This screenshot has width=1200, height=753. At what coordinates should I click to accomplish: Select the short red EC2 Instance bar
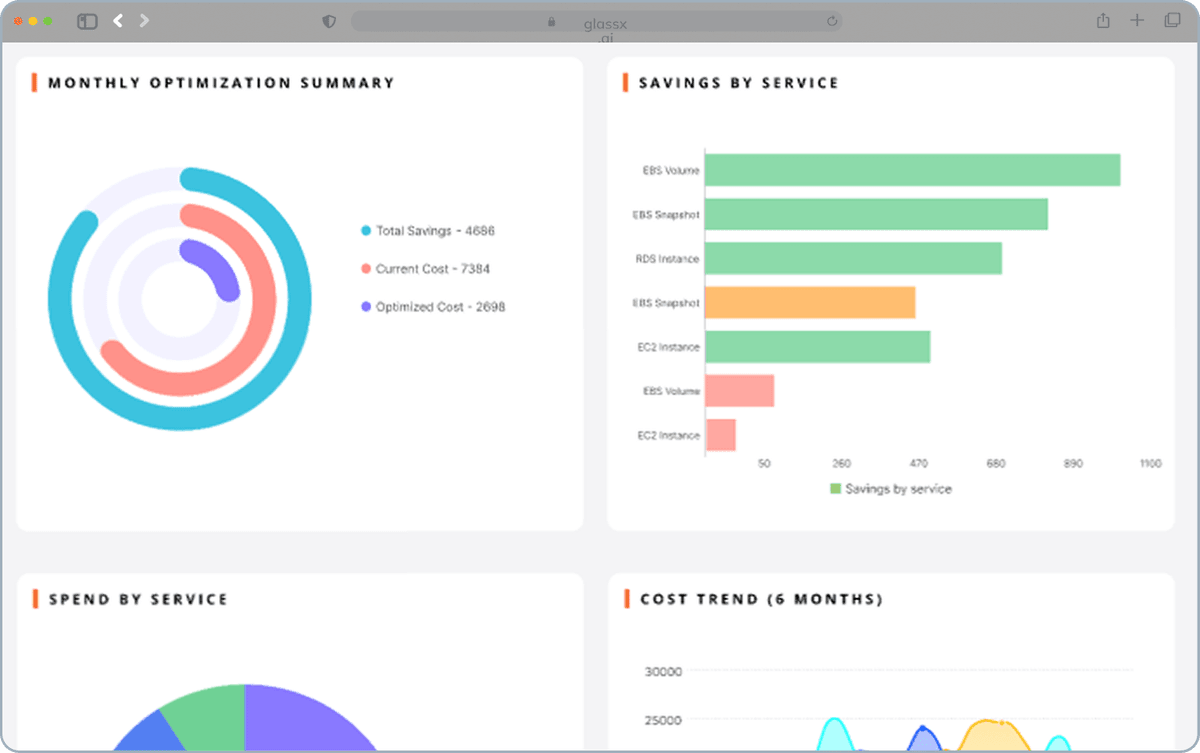click(x=720, y=435)
